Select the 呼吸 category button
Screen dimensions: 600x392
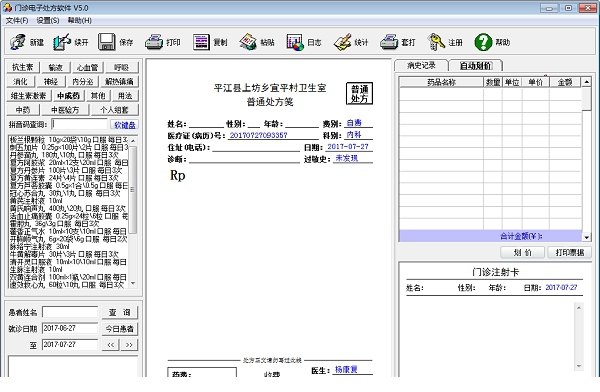point(121,67)
